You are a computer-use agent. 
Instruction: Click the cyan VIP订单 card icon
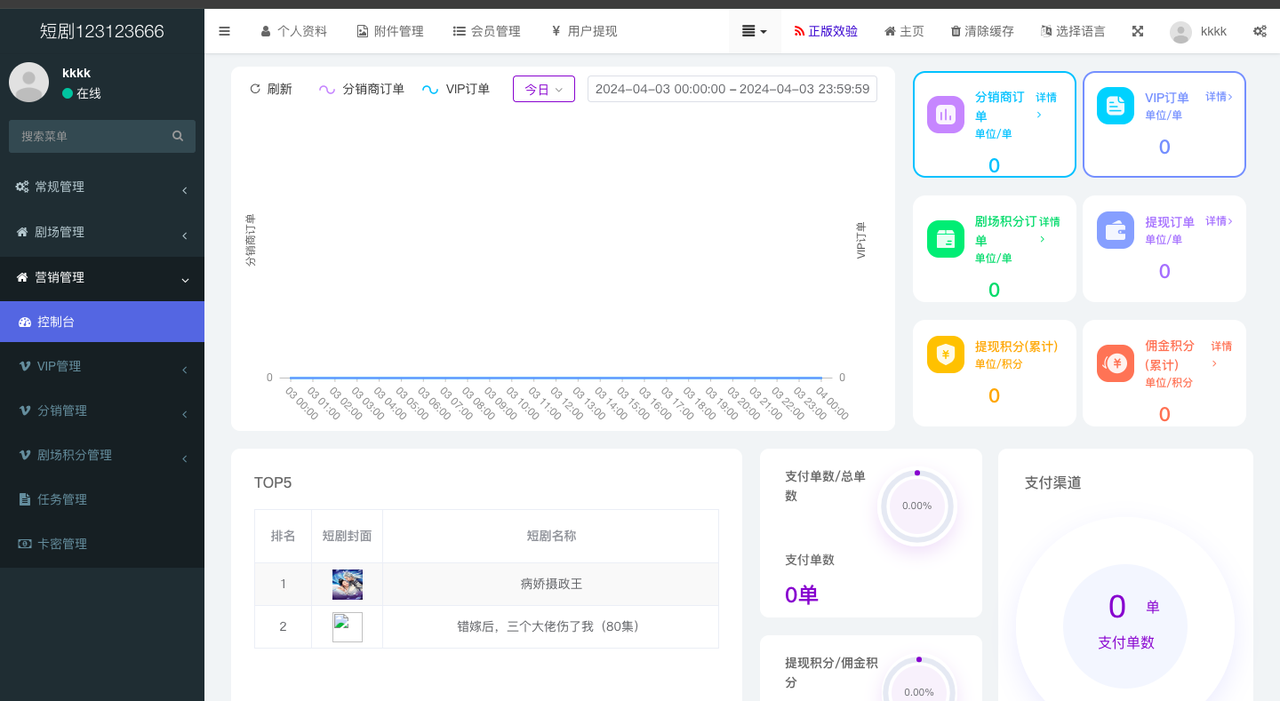click(x=1115, y=105)
